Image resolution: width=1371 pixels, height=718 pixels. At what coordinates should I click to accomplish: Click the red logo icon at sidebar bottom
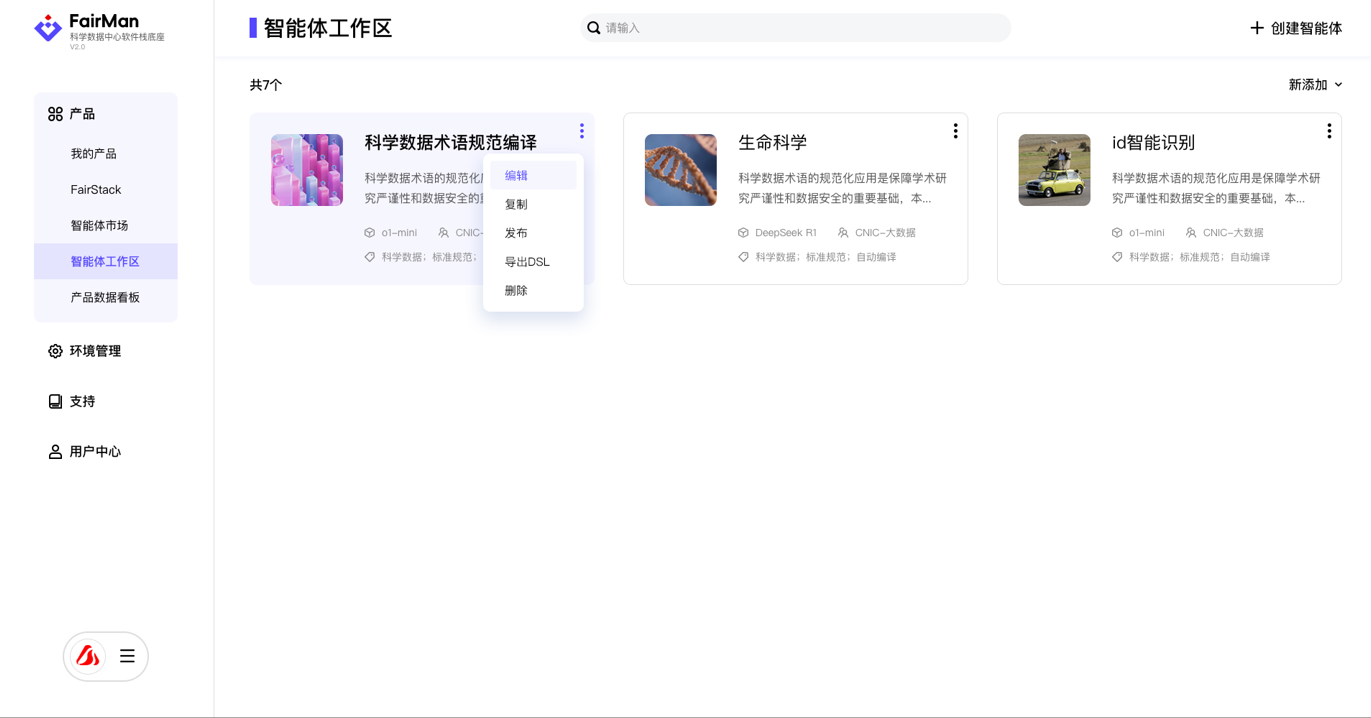point(88,656)
